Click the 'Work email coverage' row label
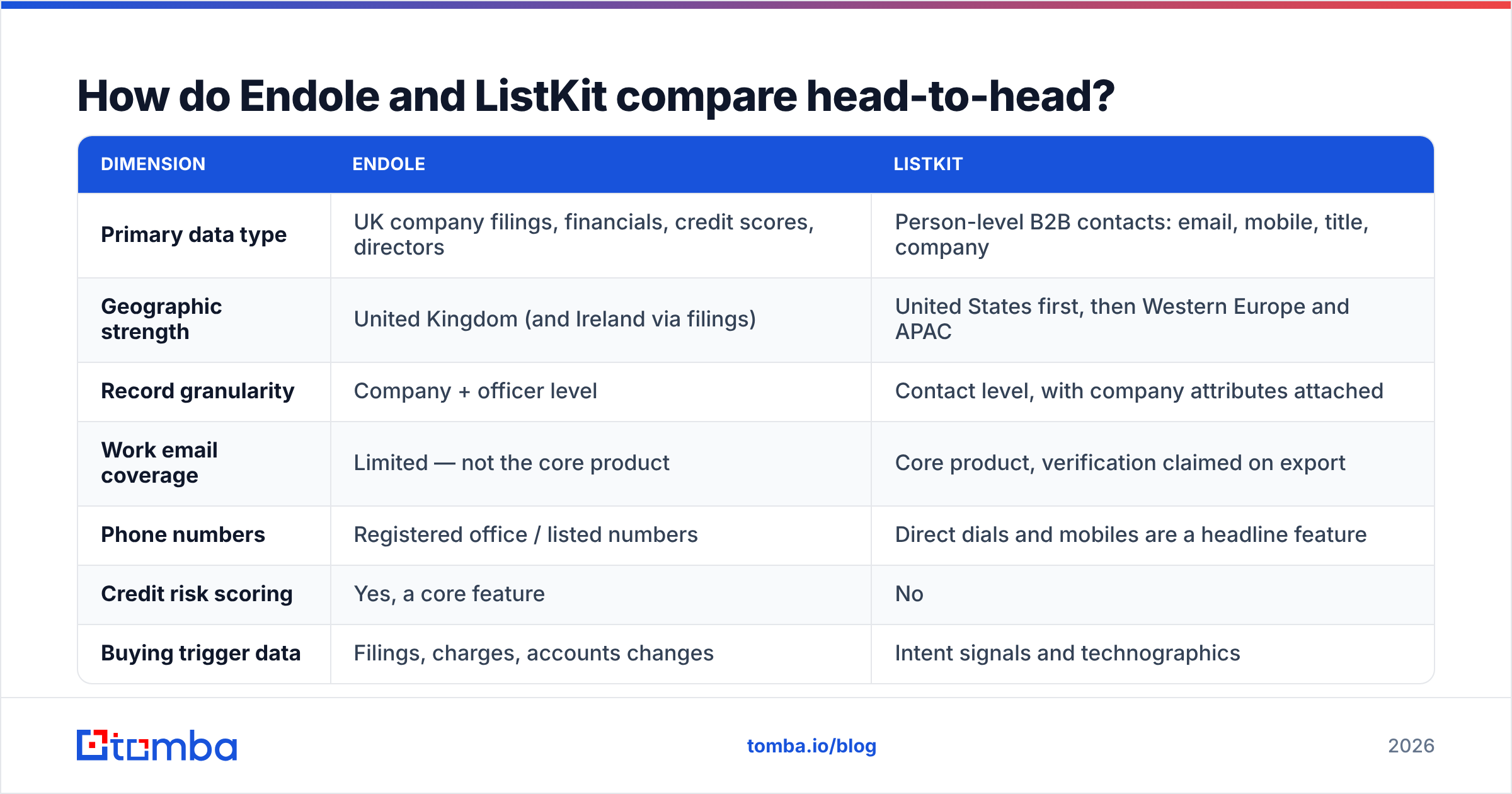The image size is (1512, 794). point(159,463)
